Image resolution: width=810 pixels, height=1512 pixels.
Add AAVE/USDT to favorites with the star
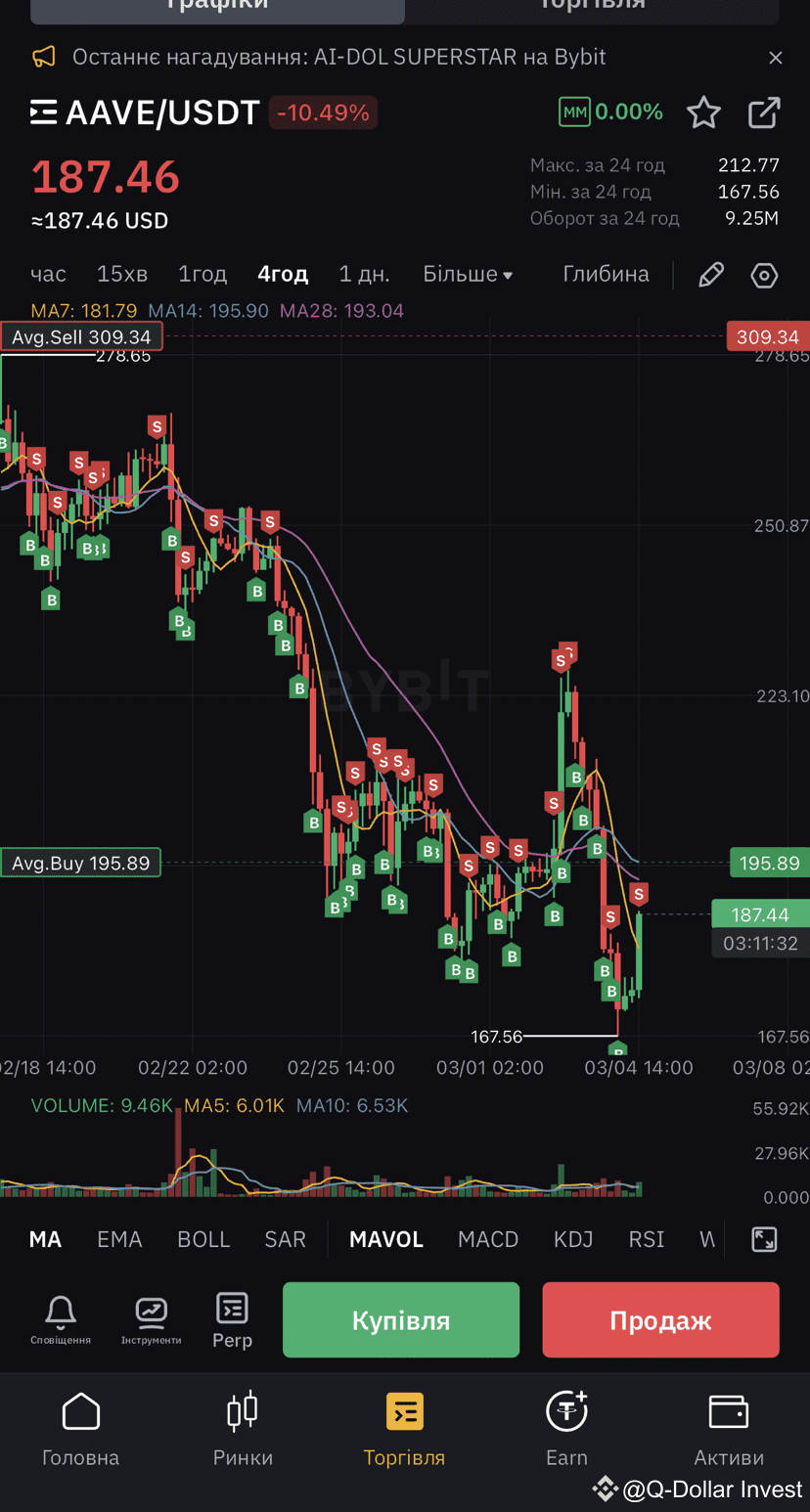tap(703, 112)
